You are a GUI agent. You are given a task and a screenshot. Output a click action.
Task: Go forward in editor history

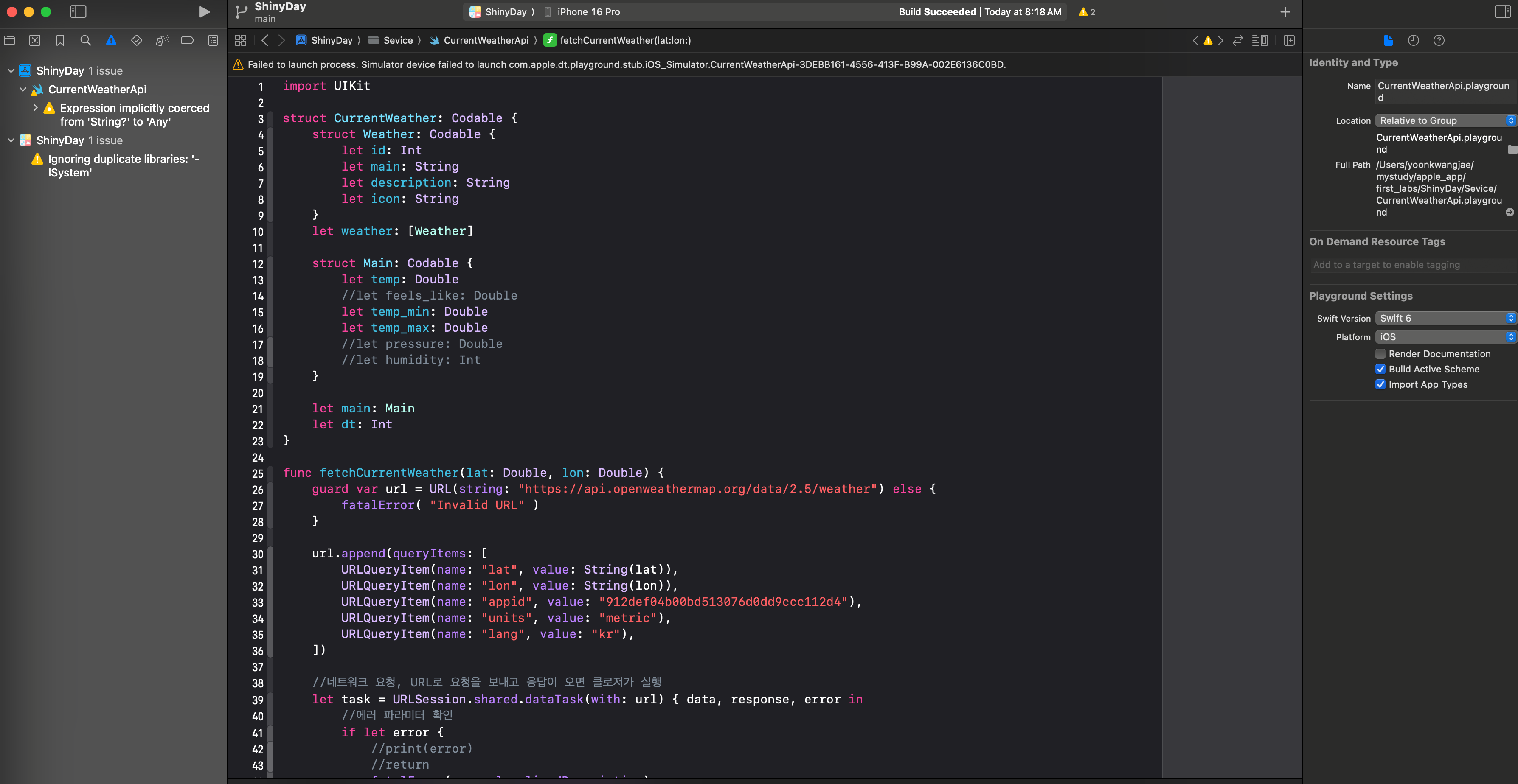pyautogui.click(x=282, y=40)
